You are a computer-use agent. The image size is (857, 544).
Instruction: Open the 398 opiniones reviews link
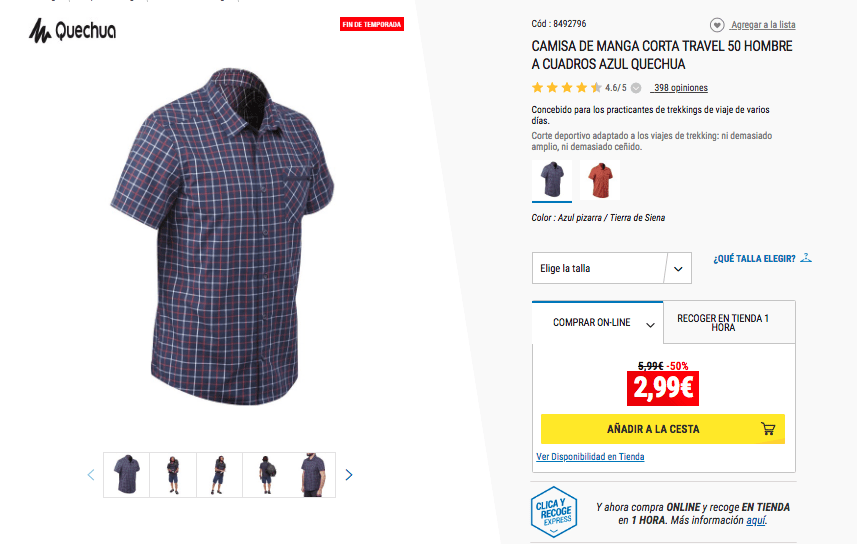point(680,87)
